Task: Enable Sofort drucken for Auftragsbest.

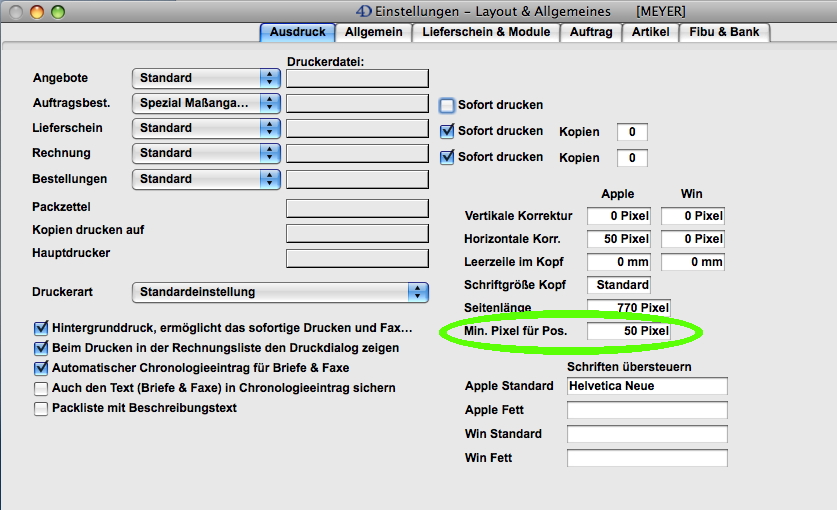Action: (447, 105)
